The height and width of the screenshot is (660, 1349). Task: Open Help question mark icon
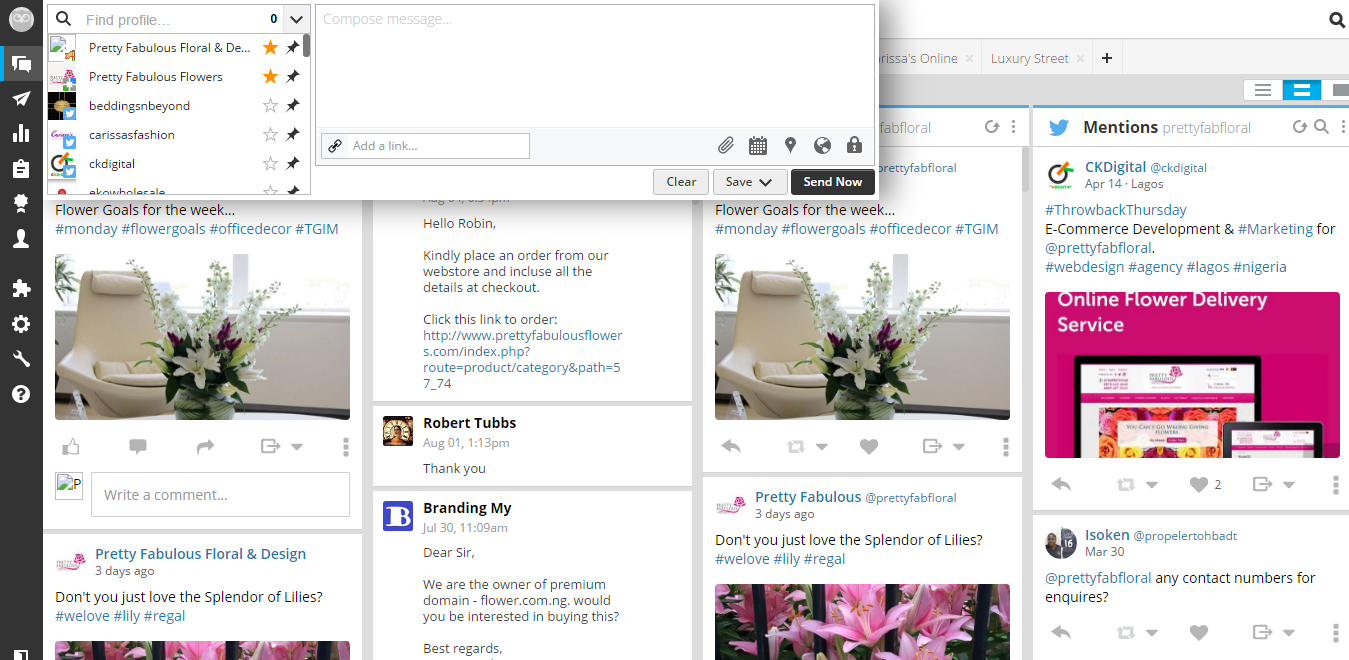point(21,394)
